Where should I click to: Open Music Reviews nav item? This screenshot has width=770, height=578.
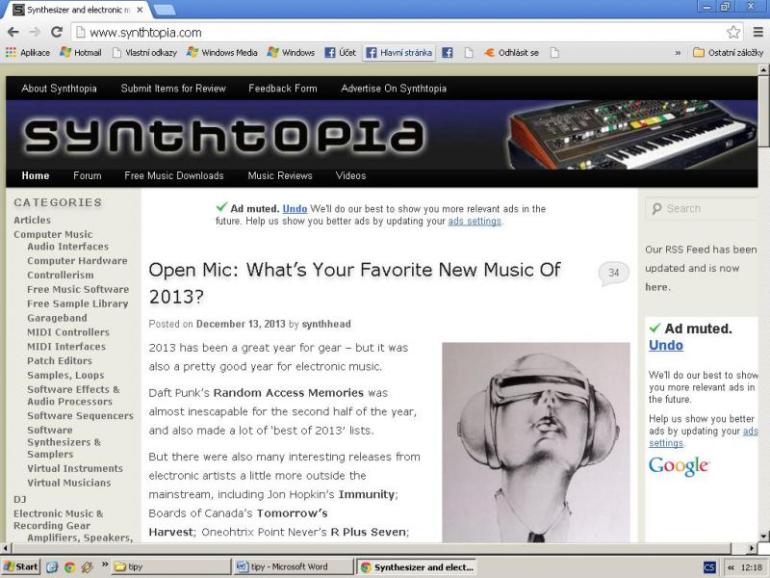tap(279, 176)
